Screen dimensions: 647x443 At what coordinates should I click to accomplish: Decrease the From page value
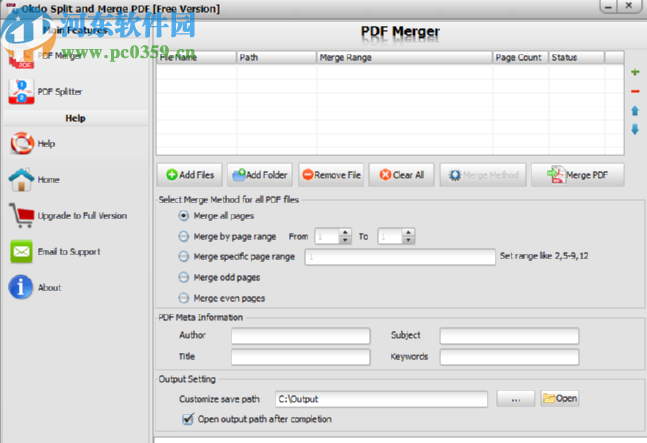[345, 240]
